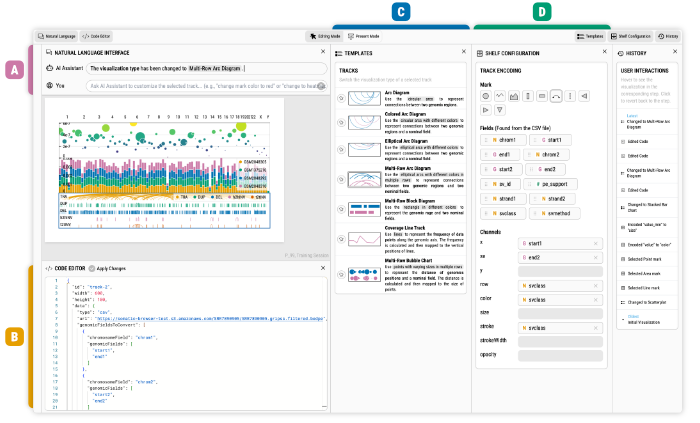This screenshot has width=700, height=423.
Task: Choose the area mark icon
Action: [x=514, y=96]
